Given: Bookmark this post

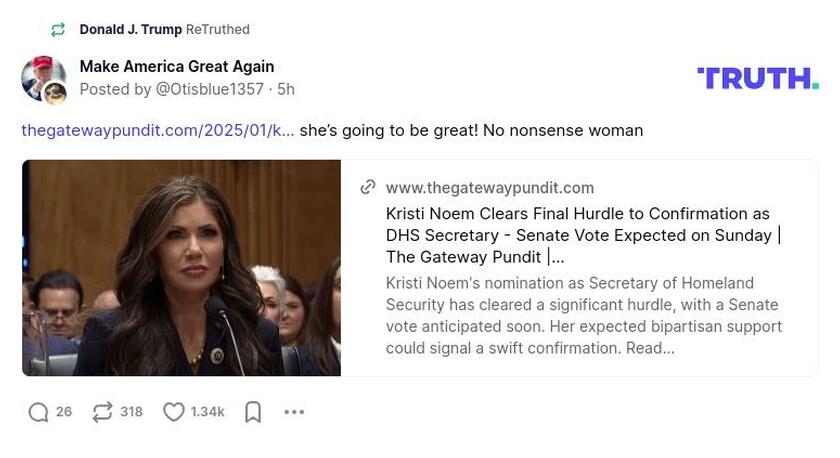Looking at the screenshot, I should tap(253, 412).
